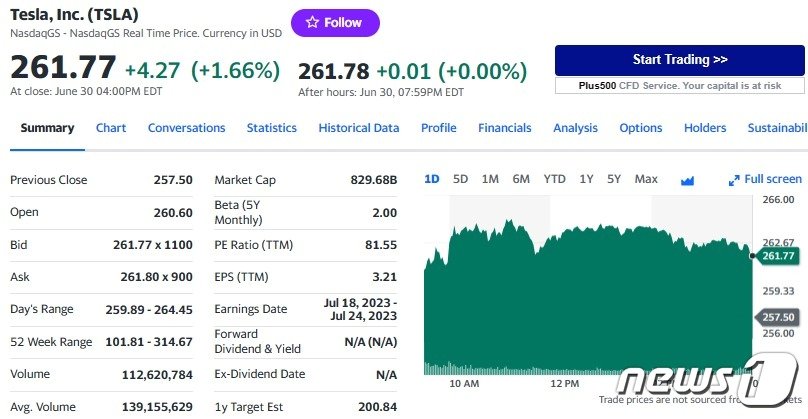
Task: Open the Statistics tab
Action: click(272, 128)
